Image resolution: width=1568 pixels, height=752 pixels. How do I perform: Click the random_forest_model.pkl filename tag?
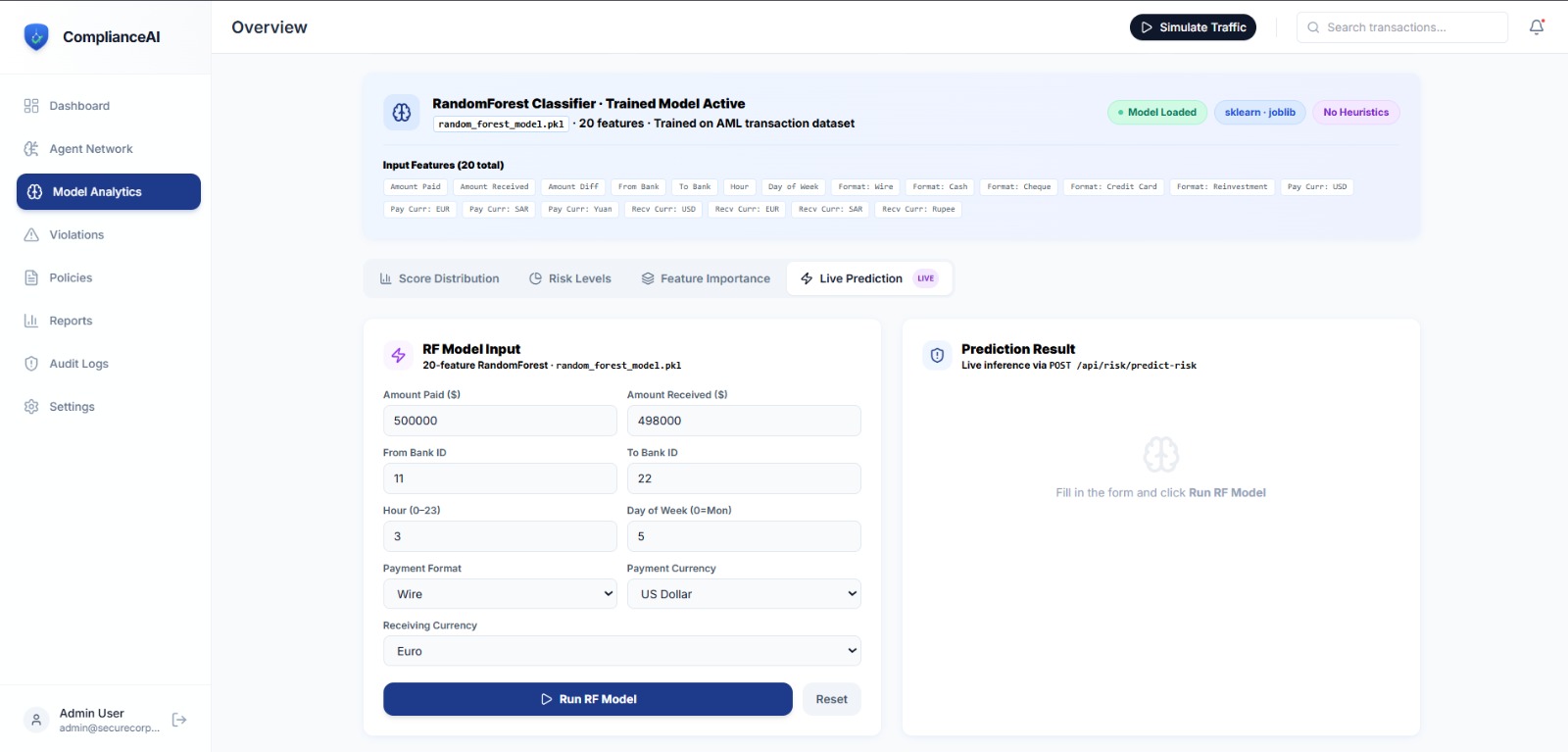pos(502,125)
